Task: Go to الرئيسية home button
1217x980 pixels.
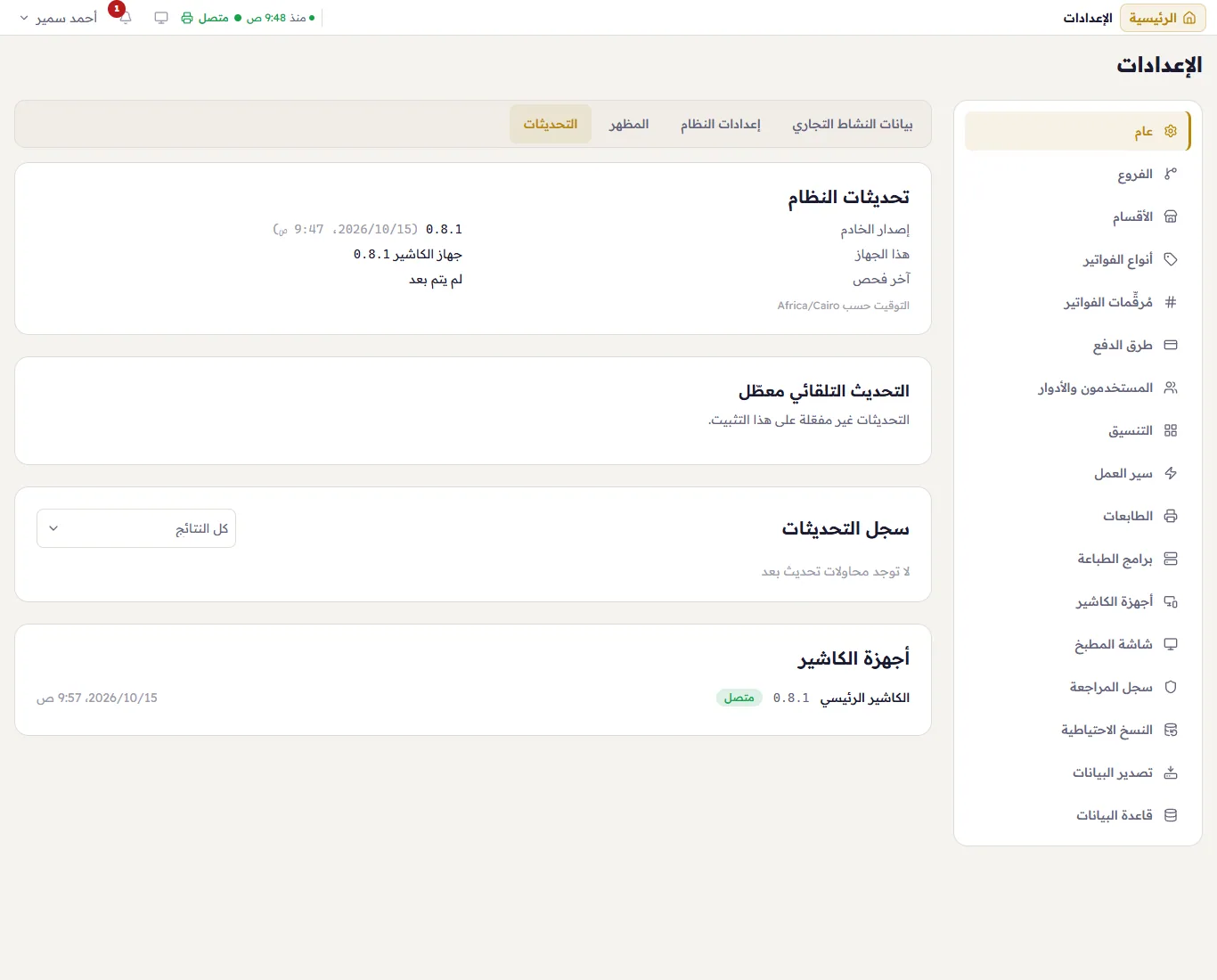Action: 1163,18
